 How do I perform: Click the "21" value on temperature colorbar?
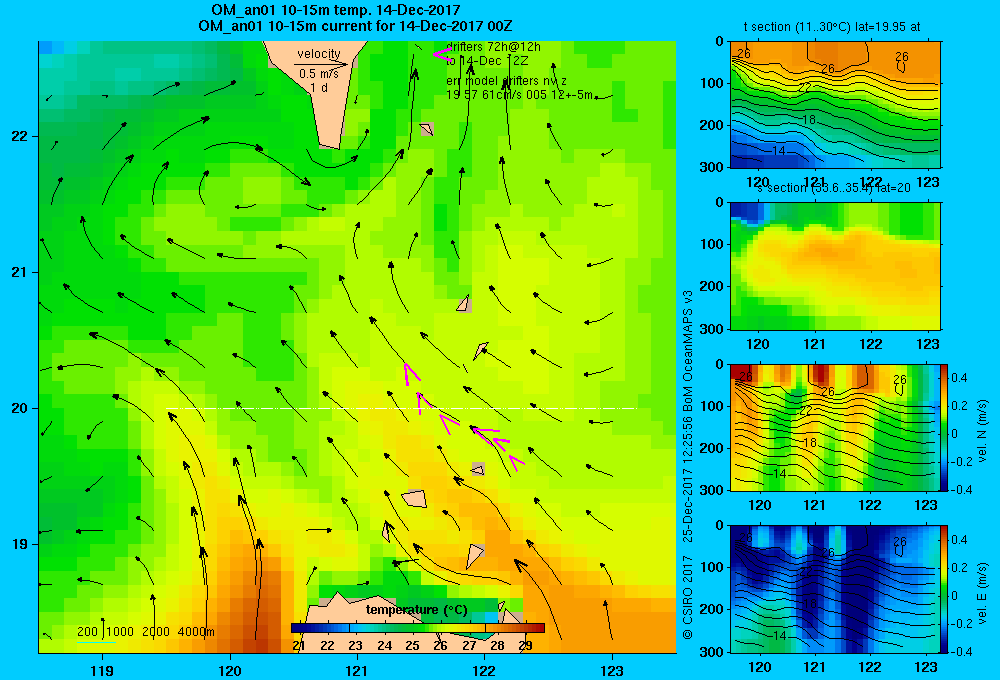click(x=298, y=646)
